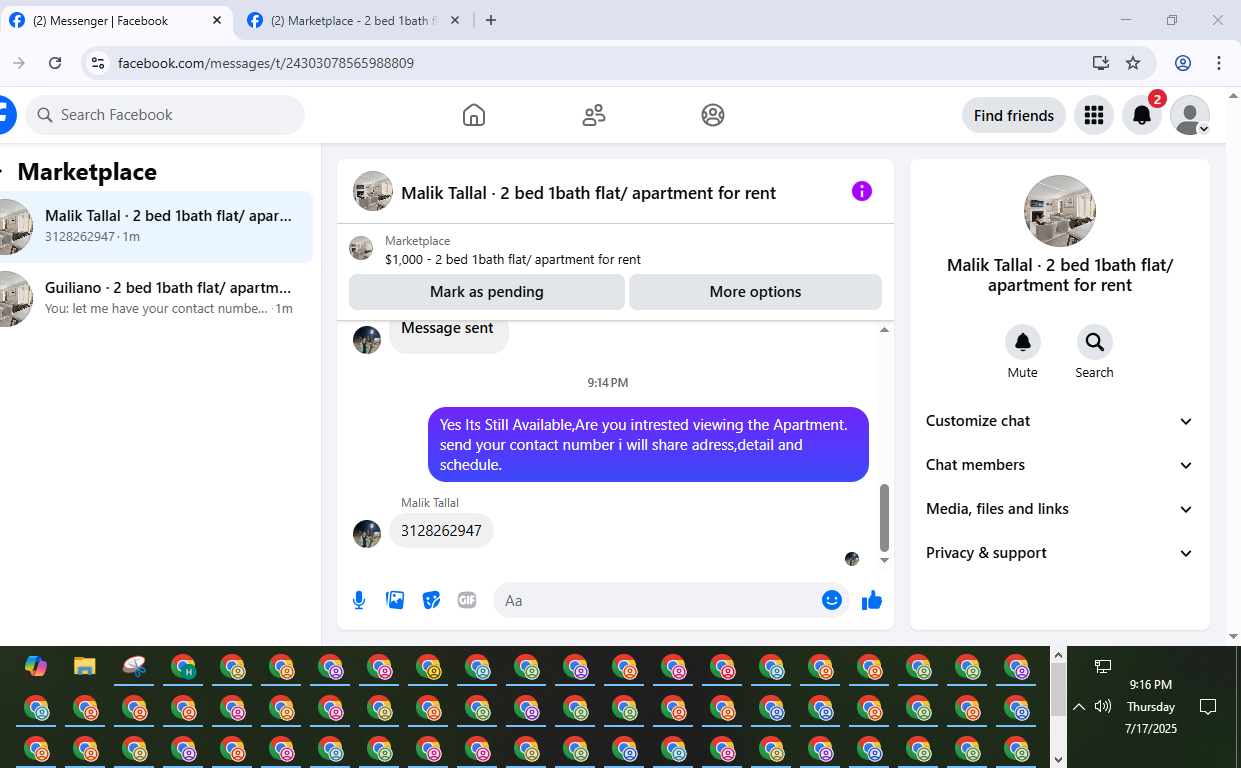Open the Malik Tallal conversation in list
1241x768 pixels.
pos(155,227)
